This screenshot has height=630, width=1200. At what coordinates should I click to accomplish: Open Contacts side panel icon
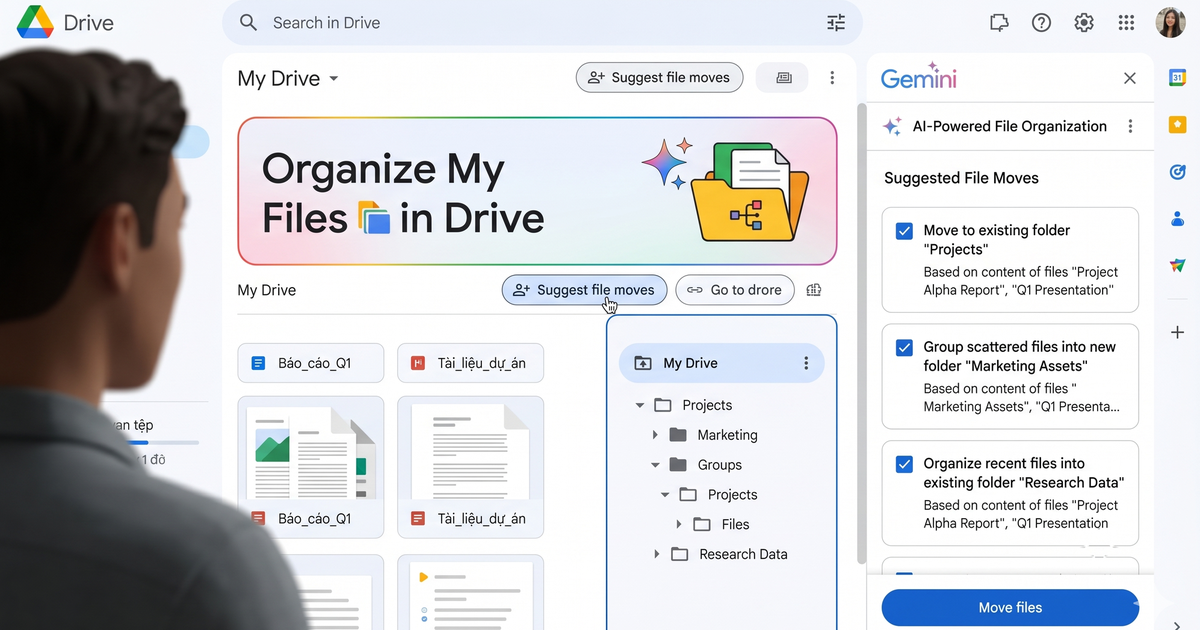tap(1178, 218)
